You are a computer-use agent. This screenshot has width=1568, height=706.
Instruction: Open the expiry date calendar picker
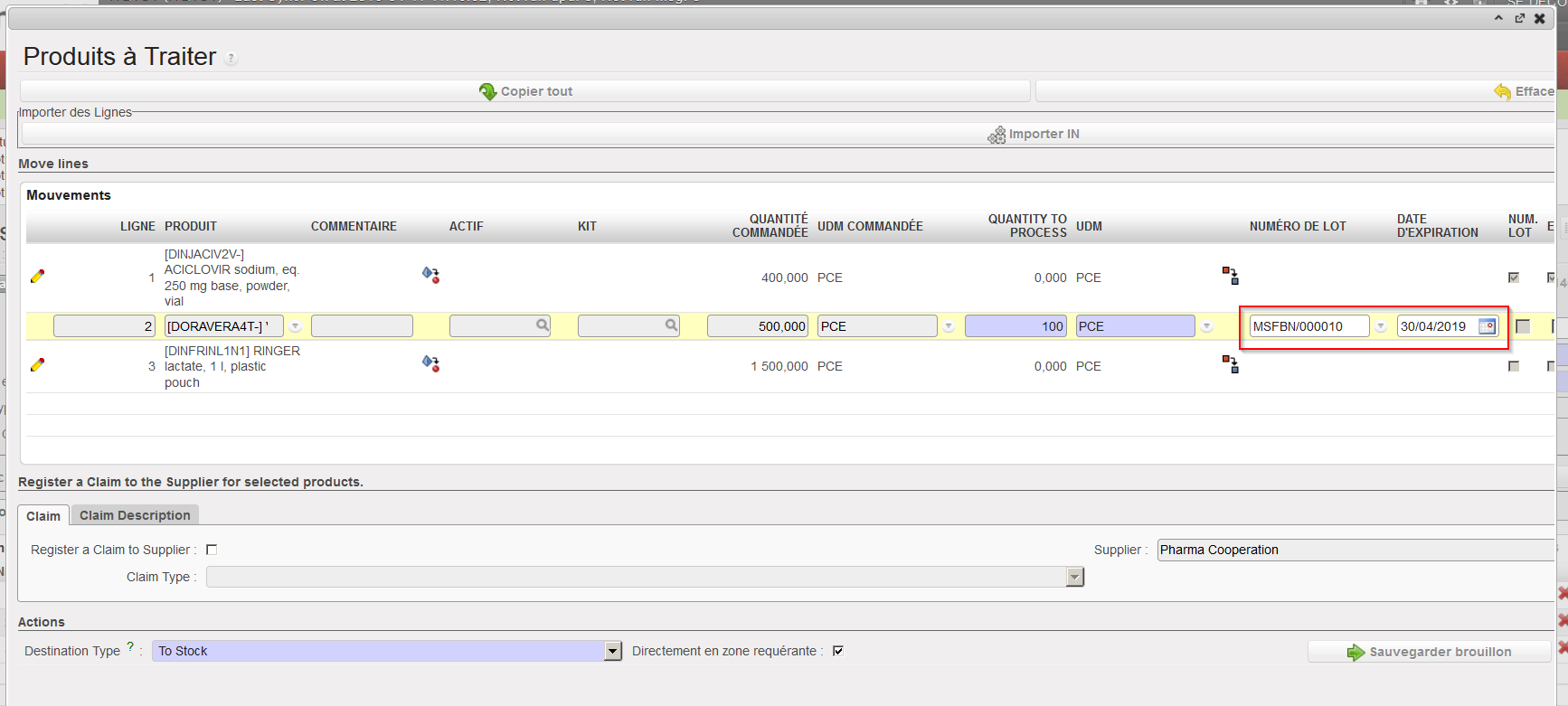pyautogui.click(x=1487, y=326)
